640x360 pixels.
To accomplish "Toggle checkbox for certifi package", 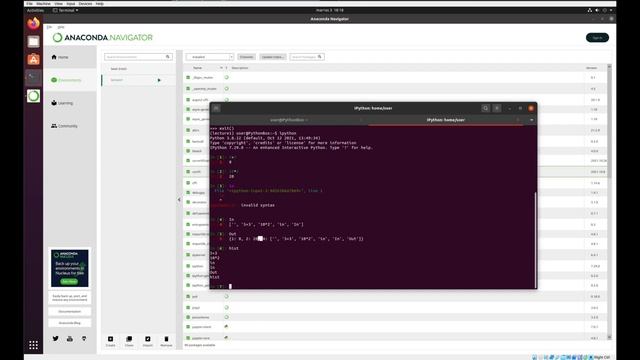I will coord(188,171).
